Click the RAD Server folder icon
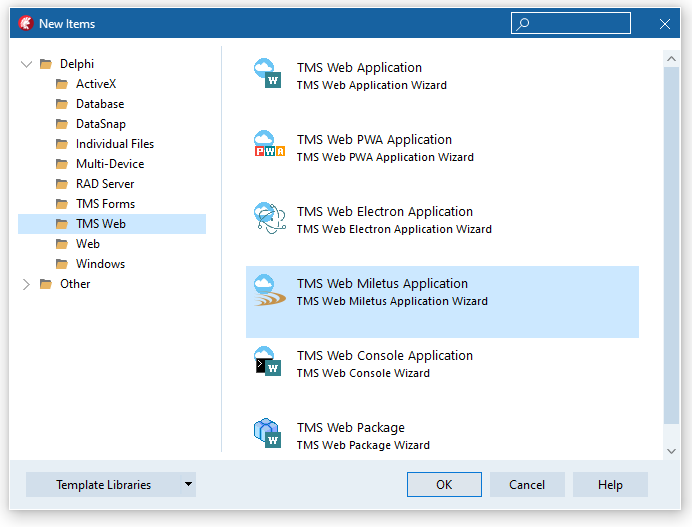The image size is (692, 527). click(62, 184)
